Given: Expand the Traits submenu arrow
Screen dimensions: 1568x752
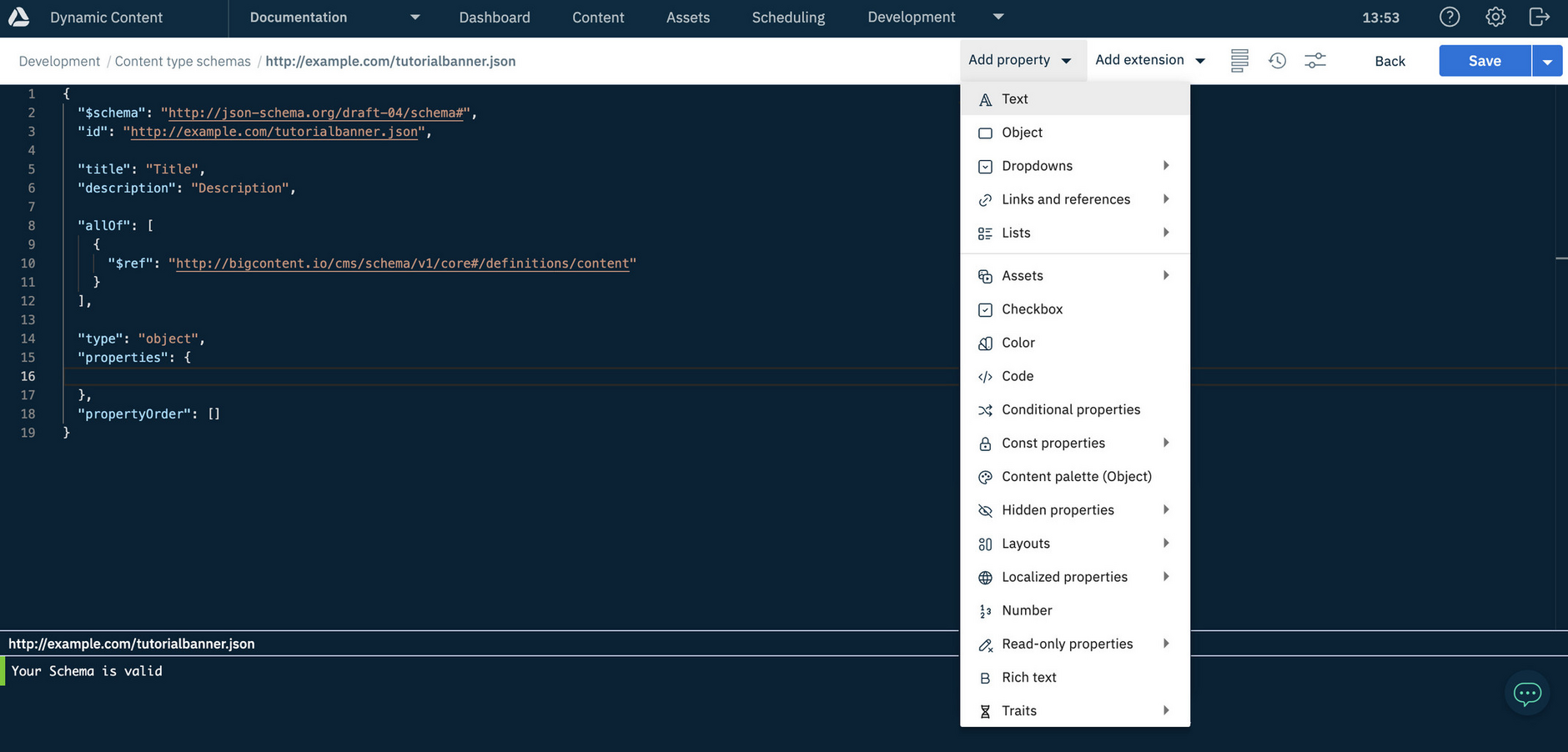Looking at the screenshot, I should point(1166,710).
